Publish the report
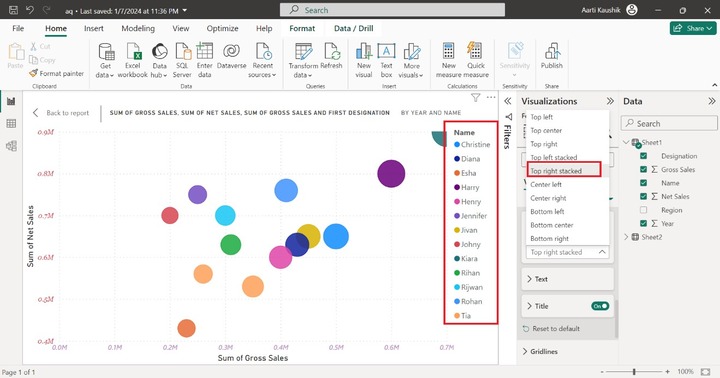This screenshot has height=378, width=720. [551, 56]
